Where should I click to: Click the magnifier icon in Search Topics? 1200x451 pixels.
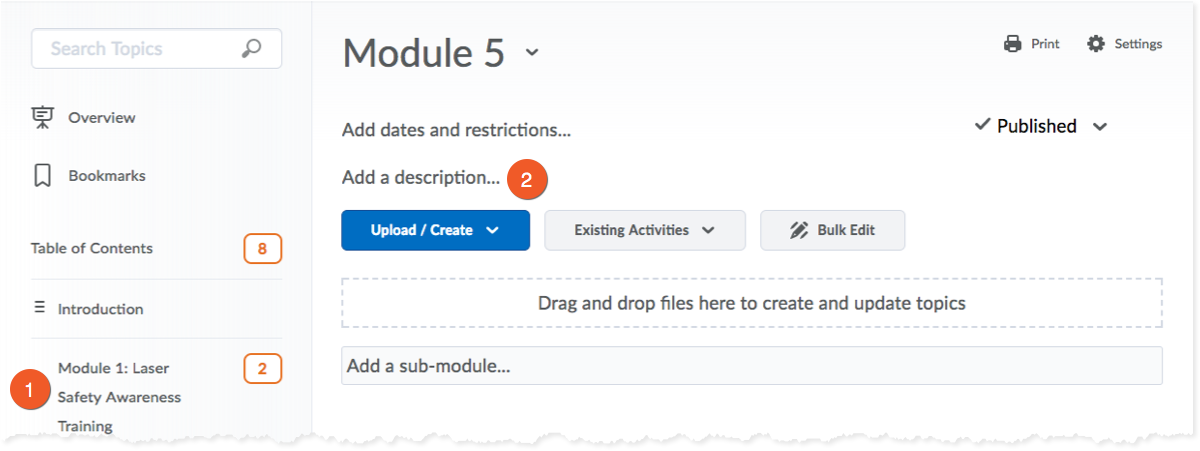pyautogui.click(x=252, y=48)
